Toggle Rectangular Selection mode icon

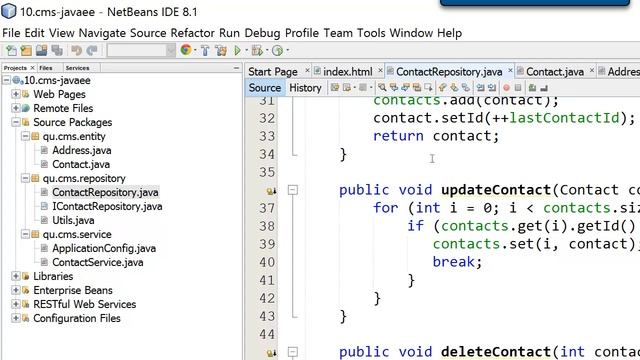click(x=428, y=87)
